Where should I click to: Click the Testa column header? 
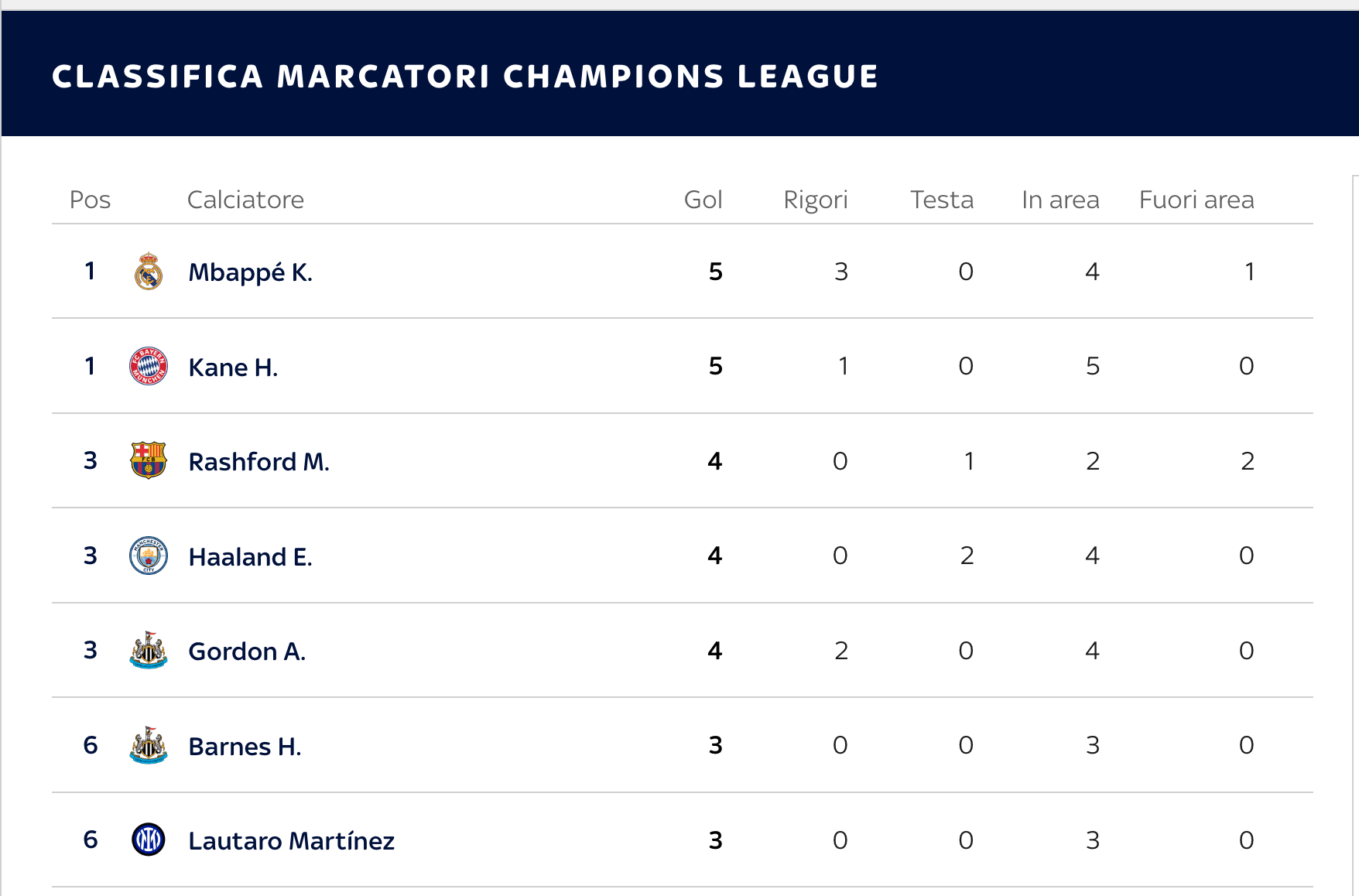pos(941,200)
